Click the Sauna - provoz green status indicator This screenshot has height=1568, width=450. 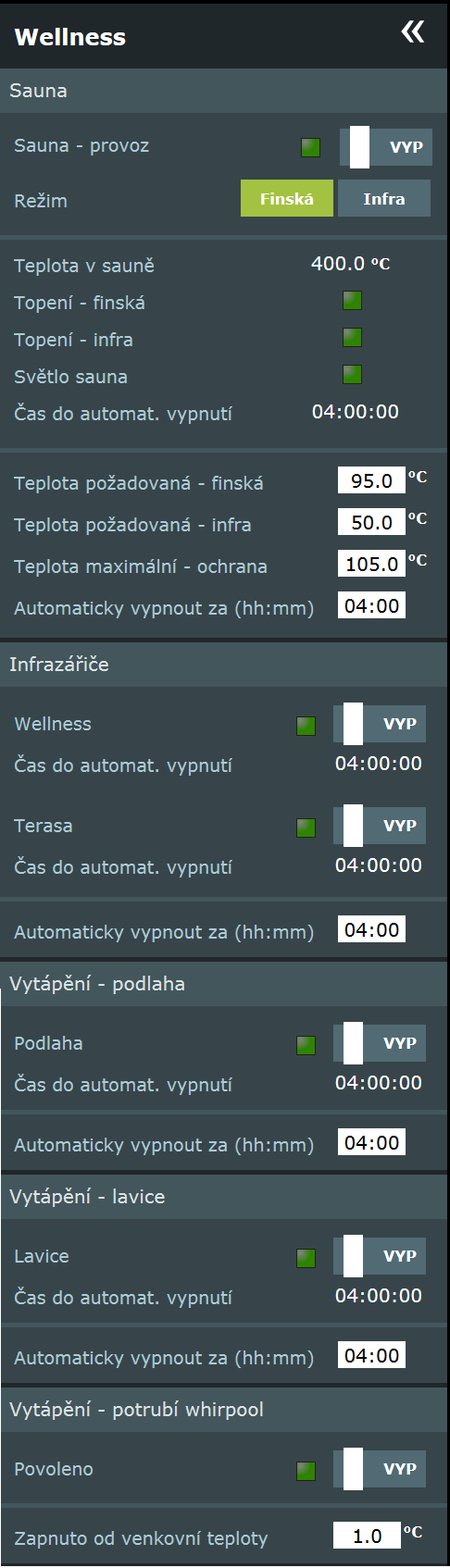click(x=311, y=147)
